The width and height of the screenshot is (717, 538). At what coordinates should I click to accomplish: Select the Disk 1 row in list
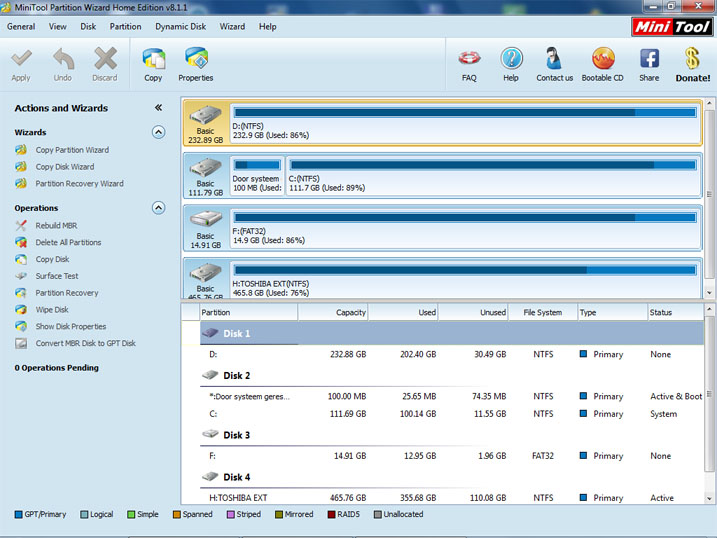click(451, 333)
